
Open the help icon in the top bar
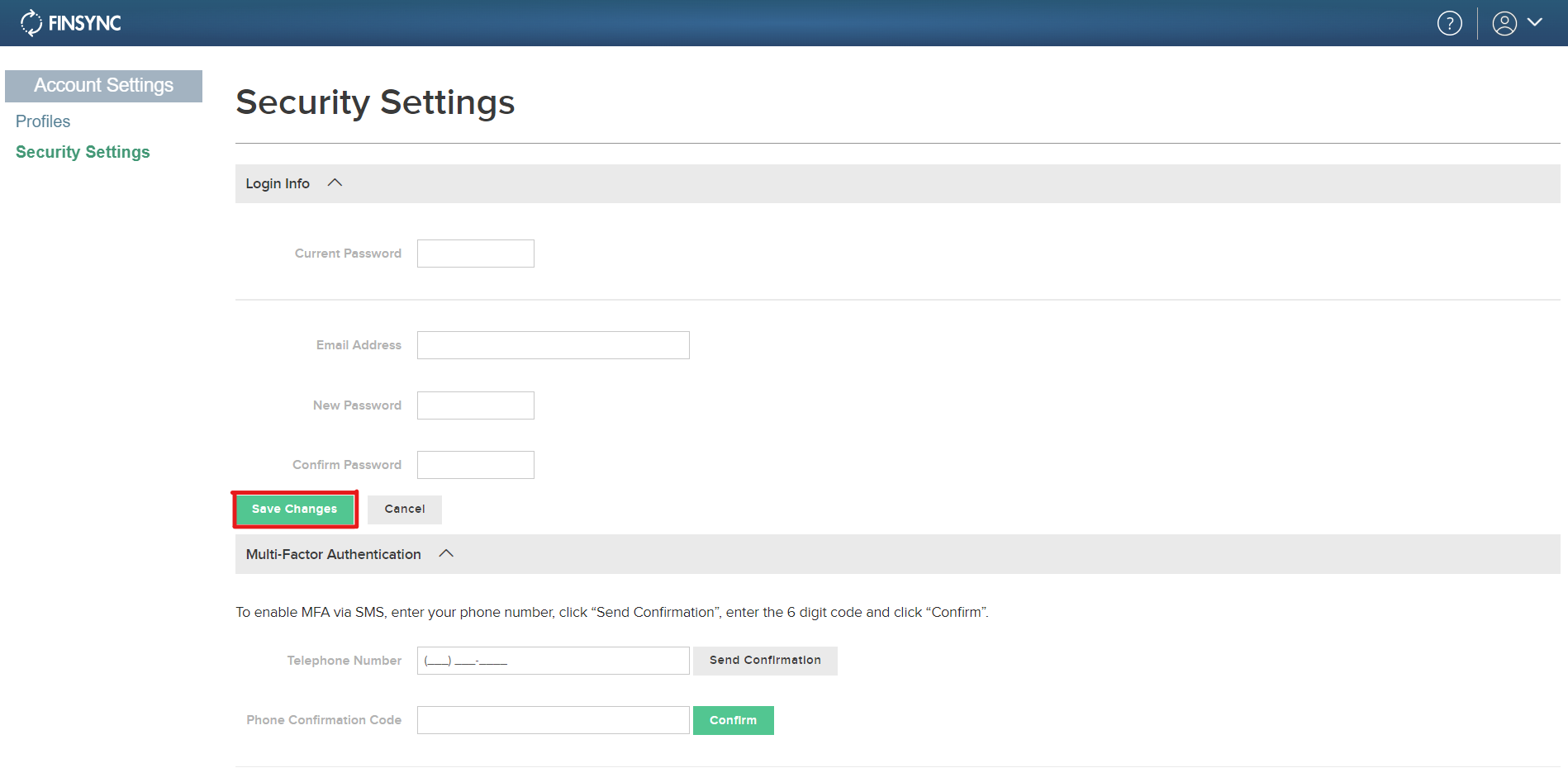click(1450, 22)
